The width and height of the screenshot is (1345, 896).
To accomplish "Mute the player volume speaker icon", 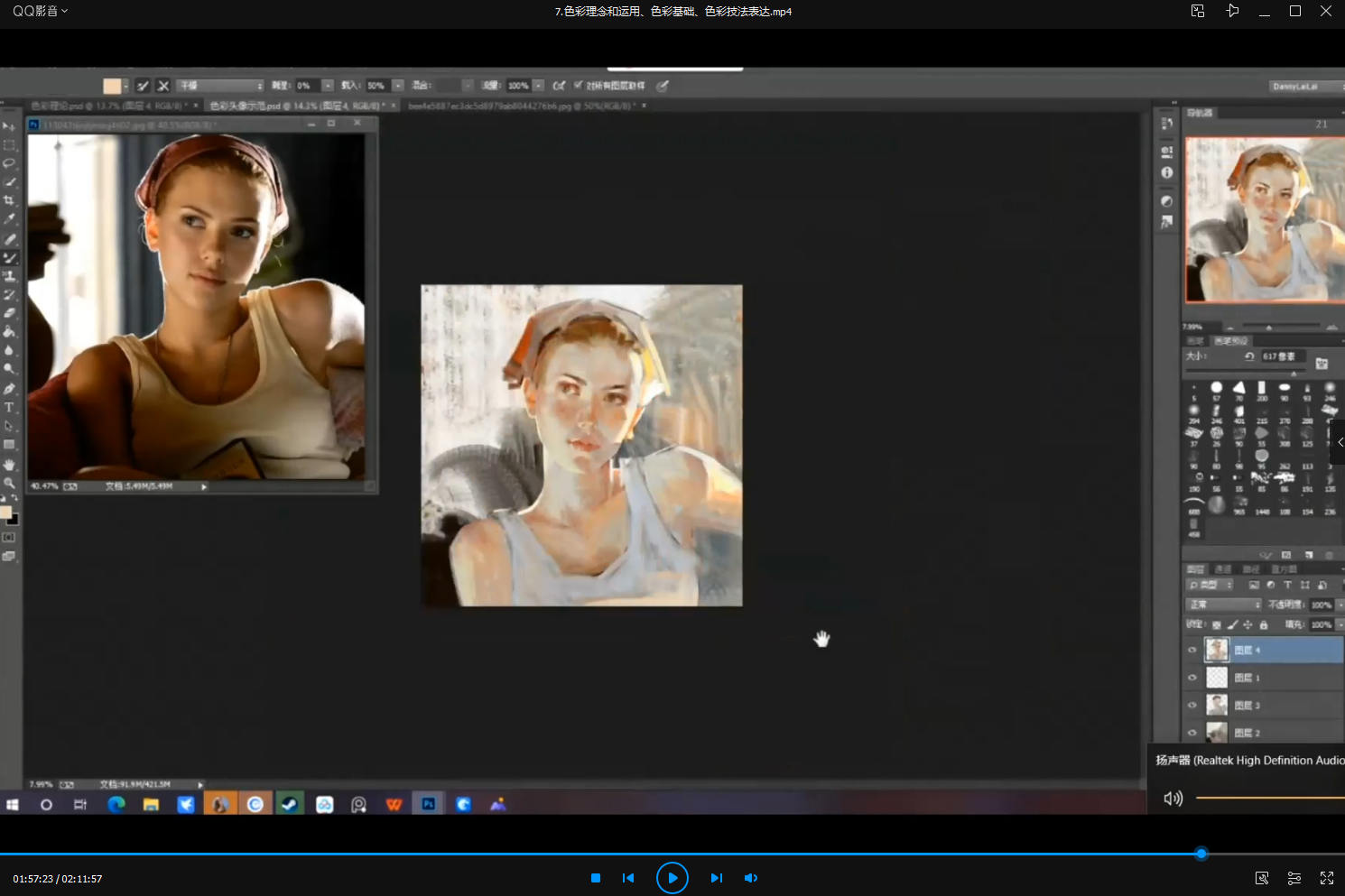I will 750,878.
